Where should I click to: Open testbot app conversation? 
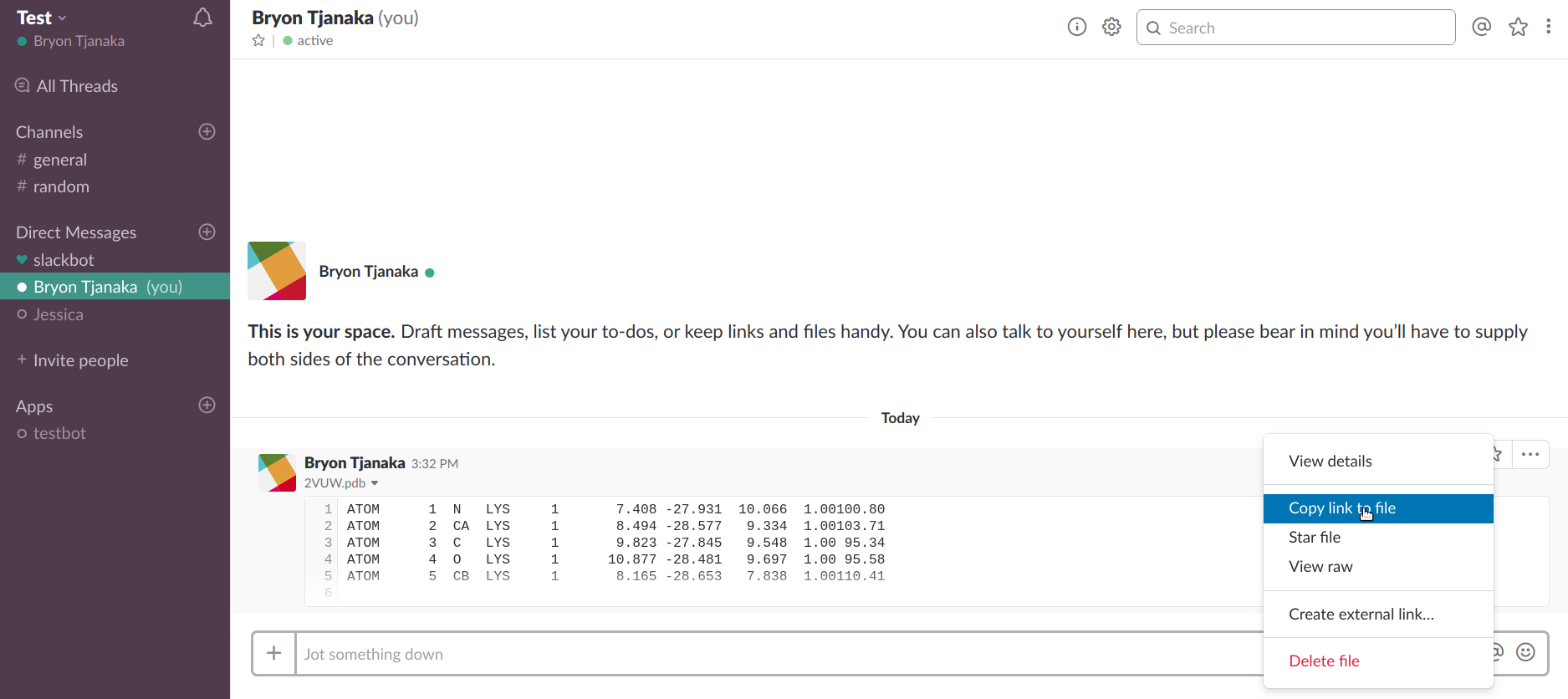point(59,433)
